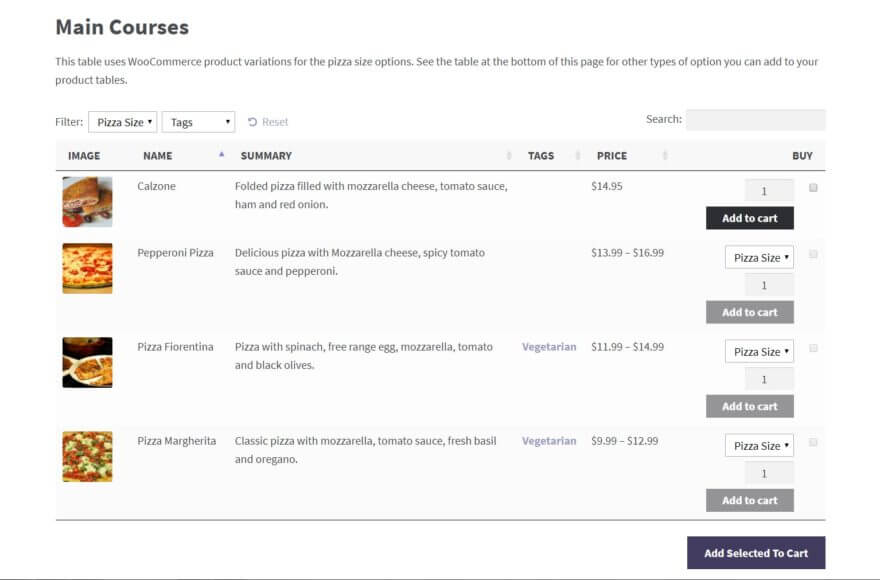880x580 pixels.
Task: Click the Pizza Margherita product thumbnail
Action: click(87, 455)
